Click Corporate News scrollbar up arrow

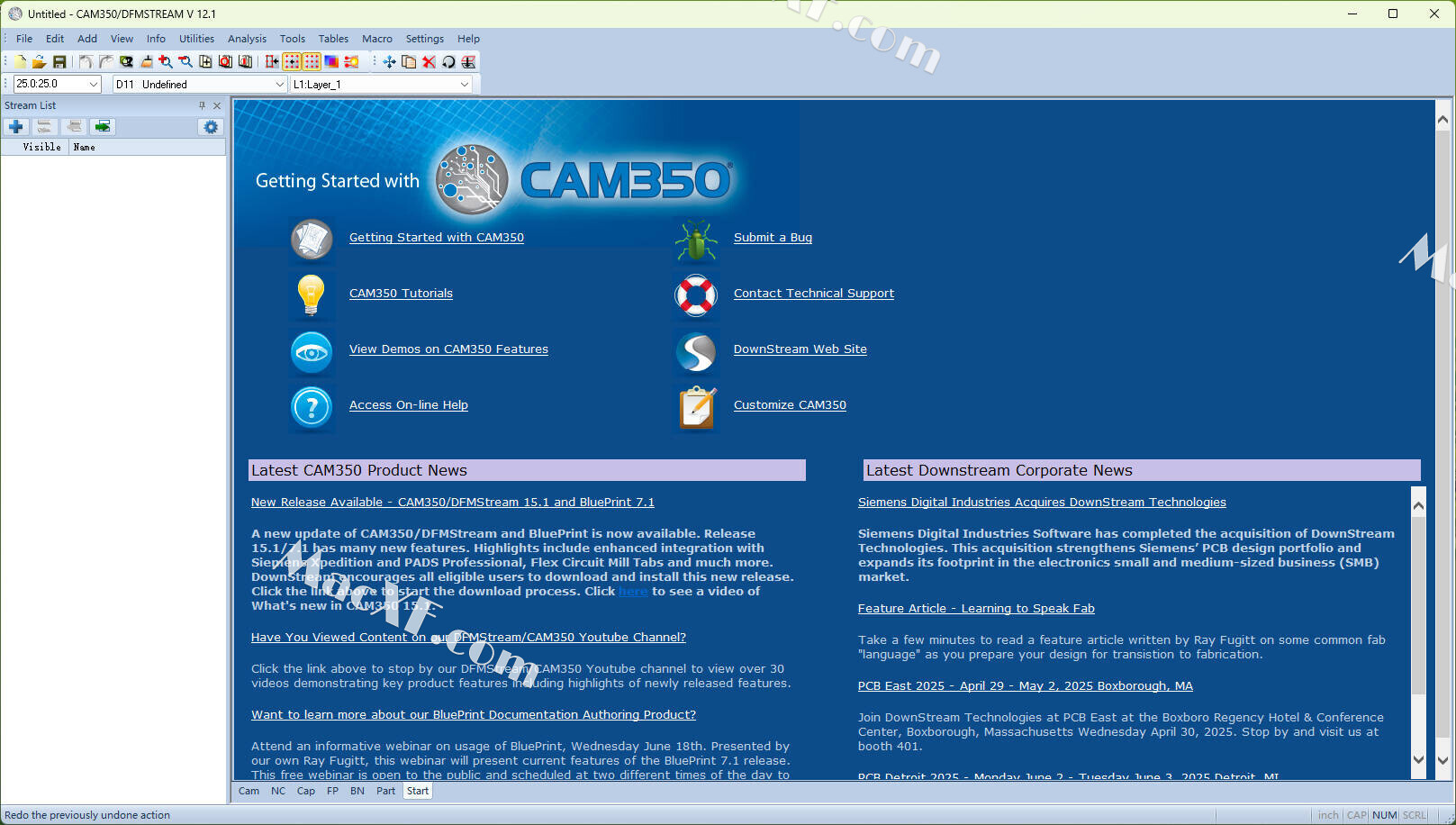[x=1418, y=505]
